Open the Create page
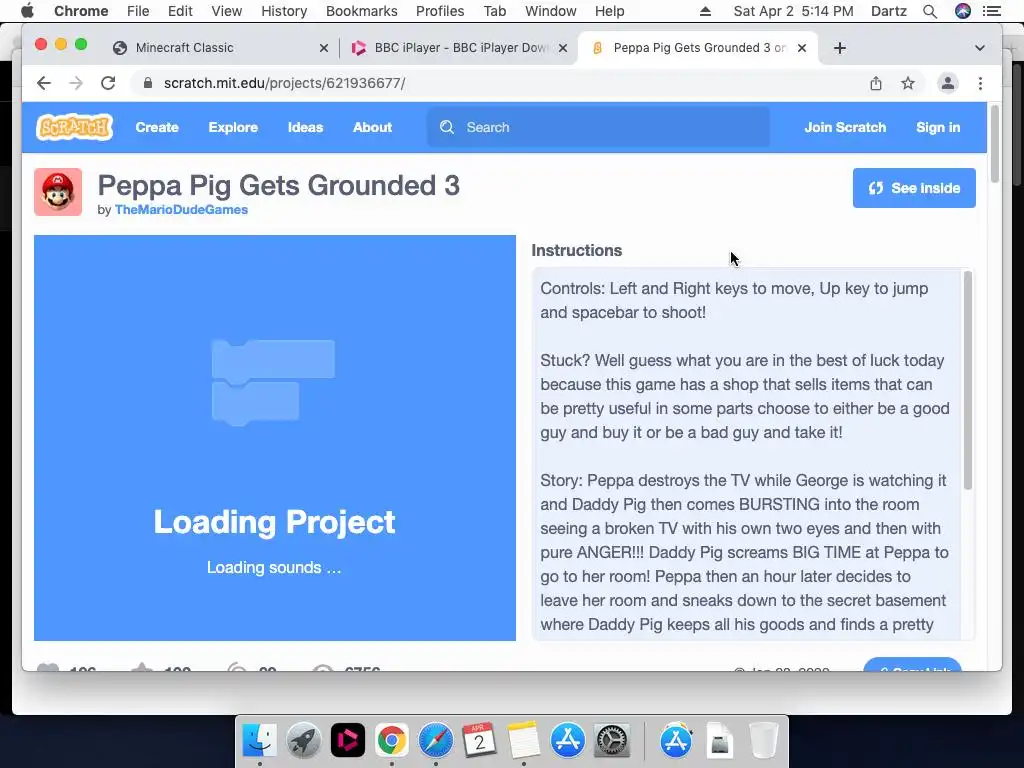Viewport: 1024px width, 768px height. coord(157,127)
